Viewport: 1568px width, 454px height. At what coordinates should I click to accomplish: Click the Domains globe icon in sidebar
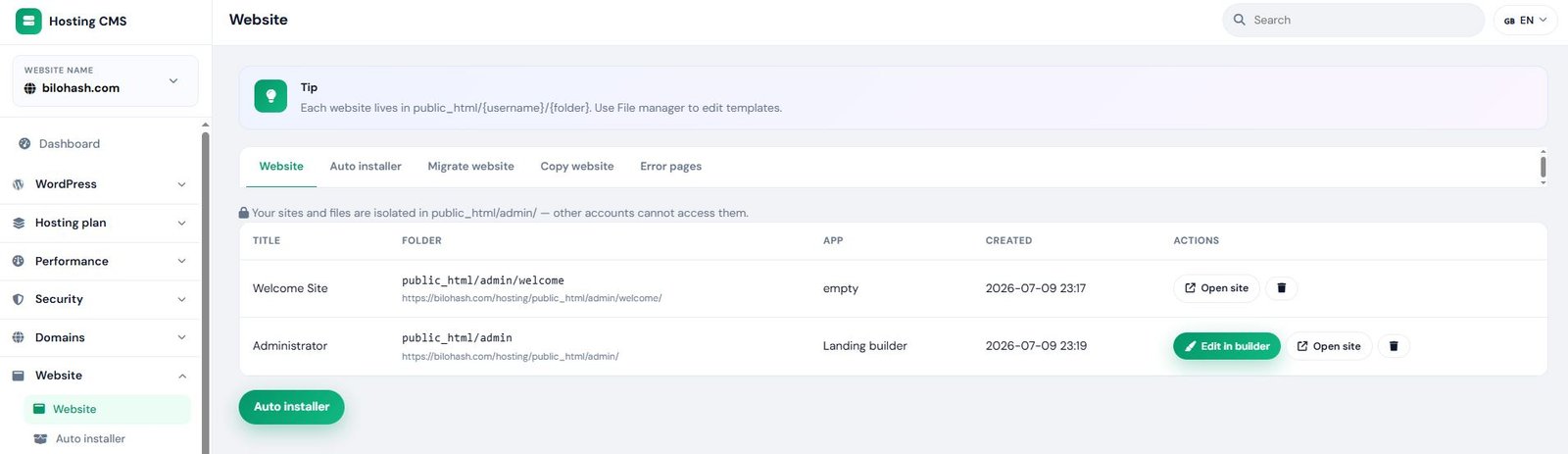tap(18, 337)
